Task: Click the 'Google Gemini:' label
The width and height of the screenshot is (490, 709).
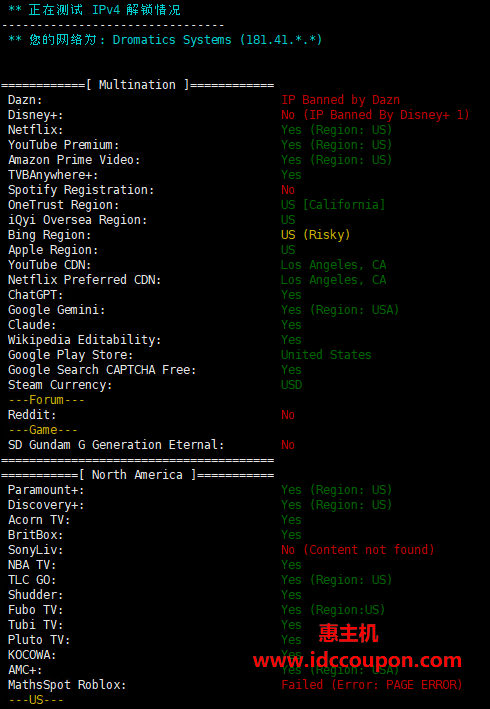Action: (57, 310)
